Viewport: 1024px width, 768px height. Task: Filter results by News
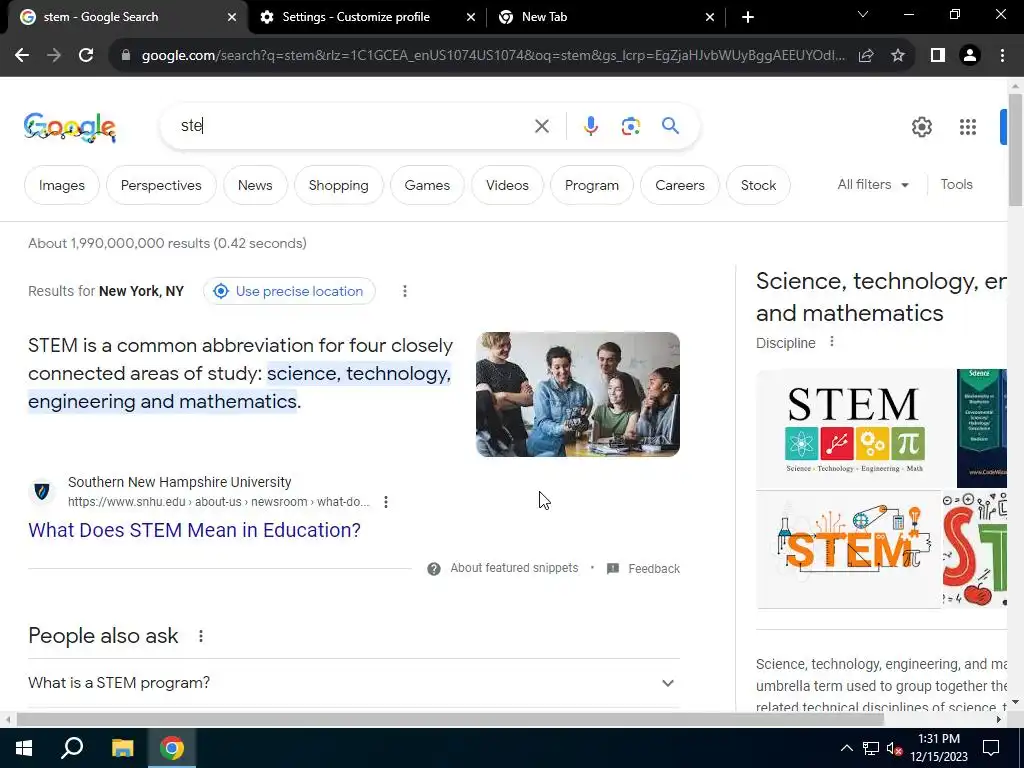[255, 185]
